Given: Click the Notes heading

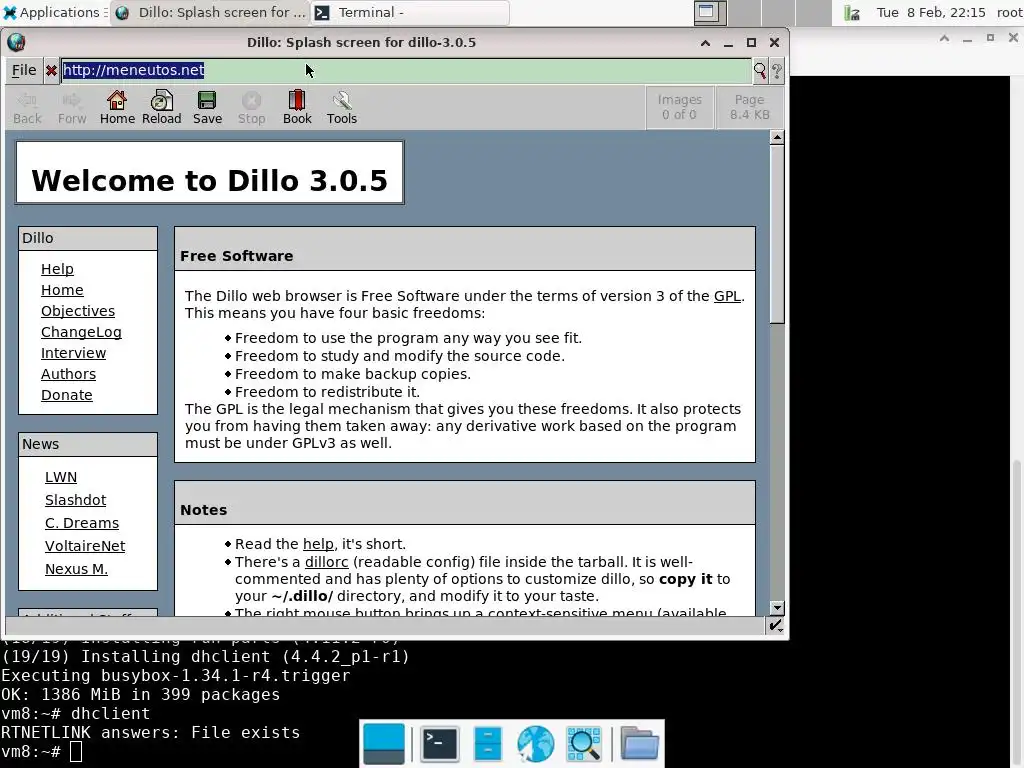Looking at the screenshot, I should coord(203,510).
